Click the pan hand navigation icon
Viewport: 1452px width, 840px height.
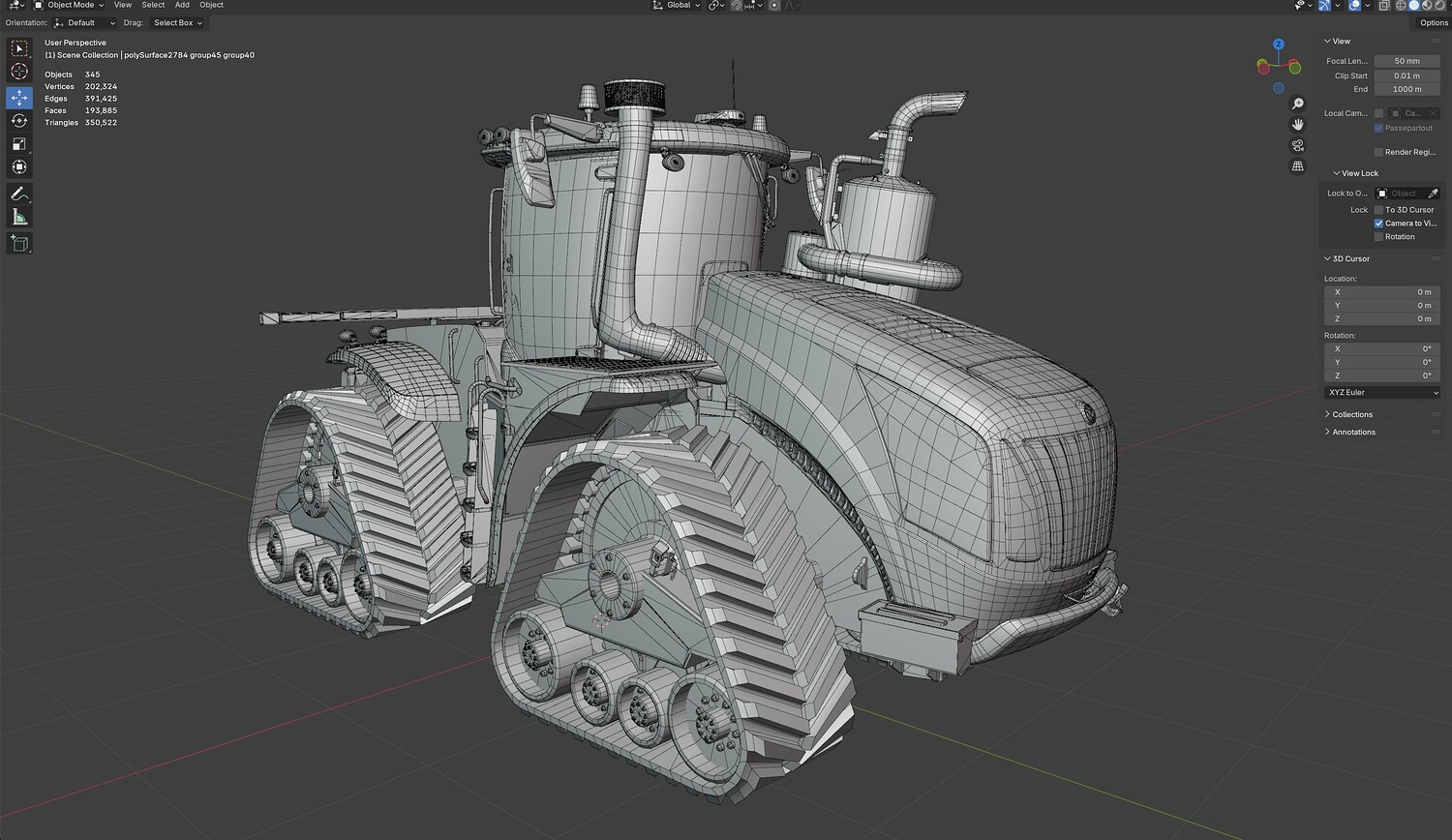click(x=1298, y=125)
